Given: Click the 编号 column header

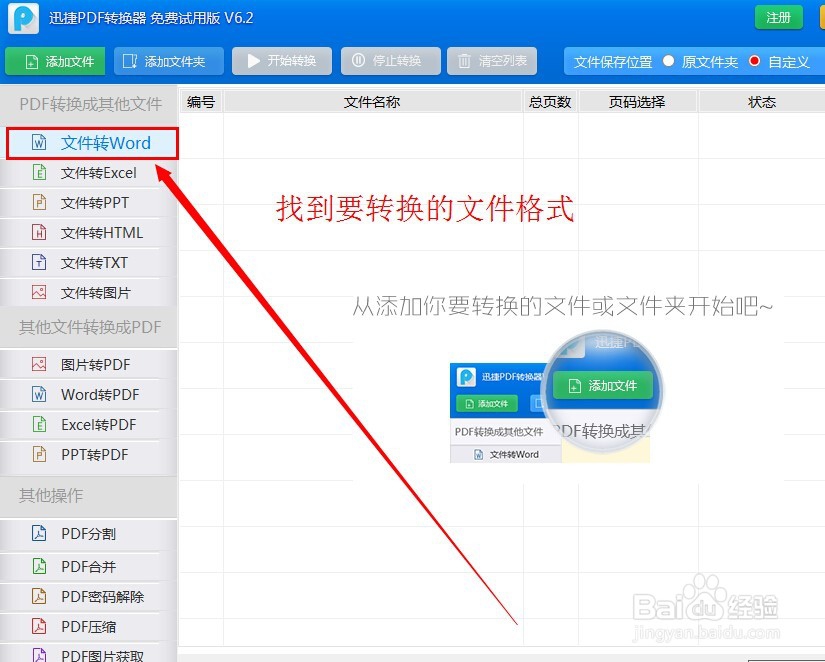Looking at the screenshot, I should 201,102.
